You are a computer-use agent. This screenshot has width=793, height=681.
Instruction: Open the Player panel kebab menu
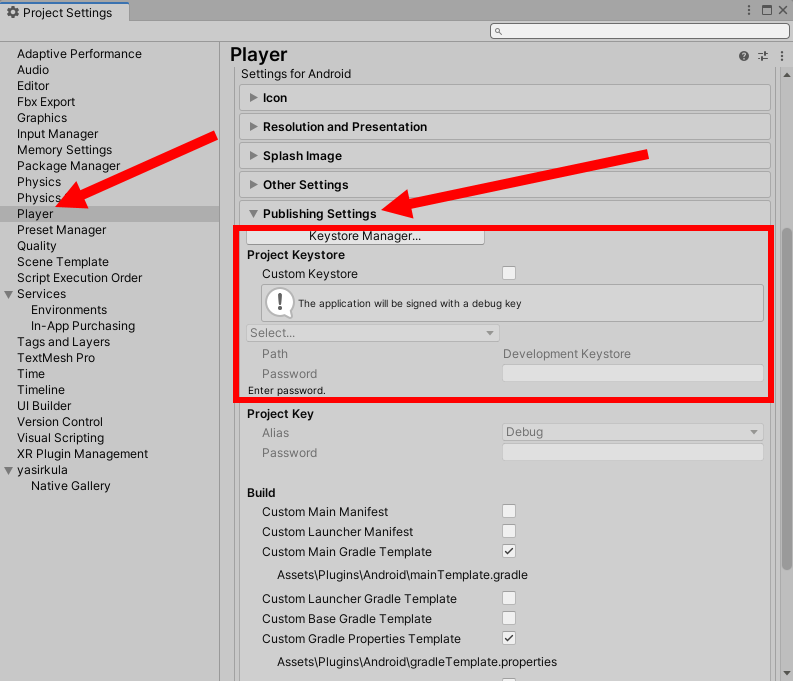click(782, 56)
